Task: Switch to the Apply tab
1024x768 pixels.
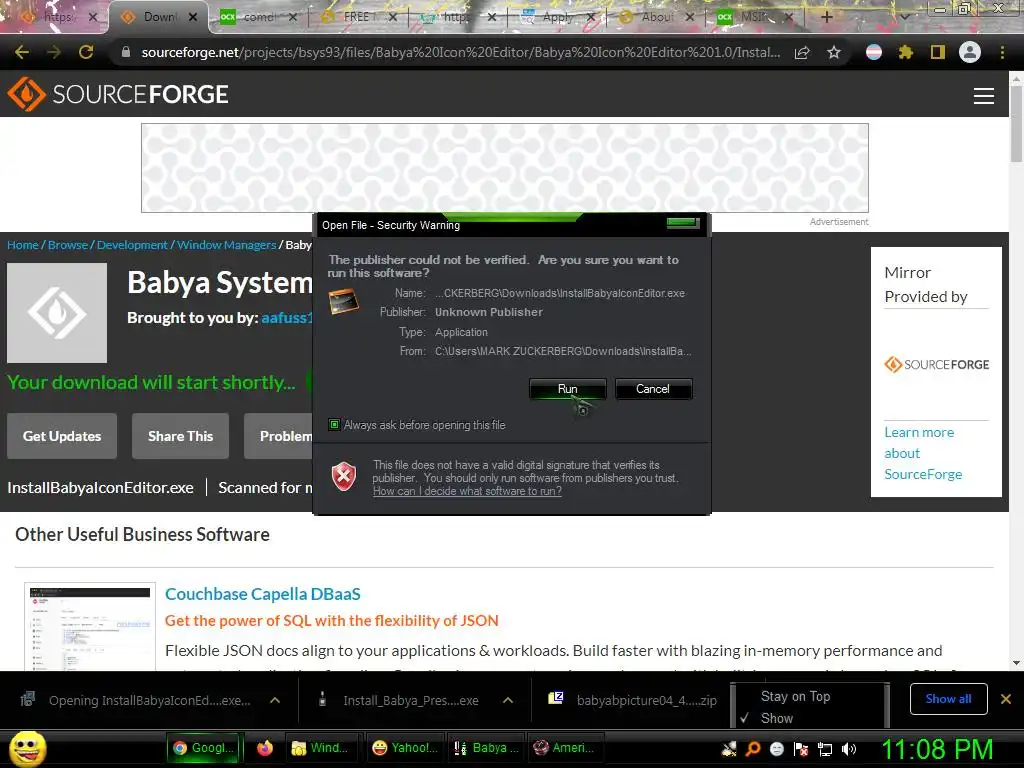Action: pyautogui.click(x=558, y=17)
